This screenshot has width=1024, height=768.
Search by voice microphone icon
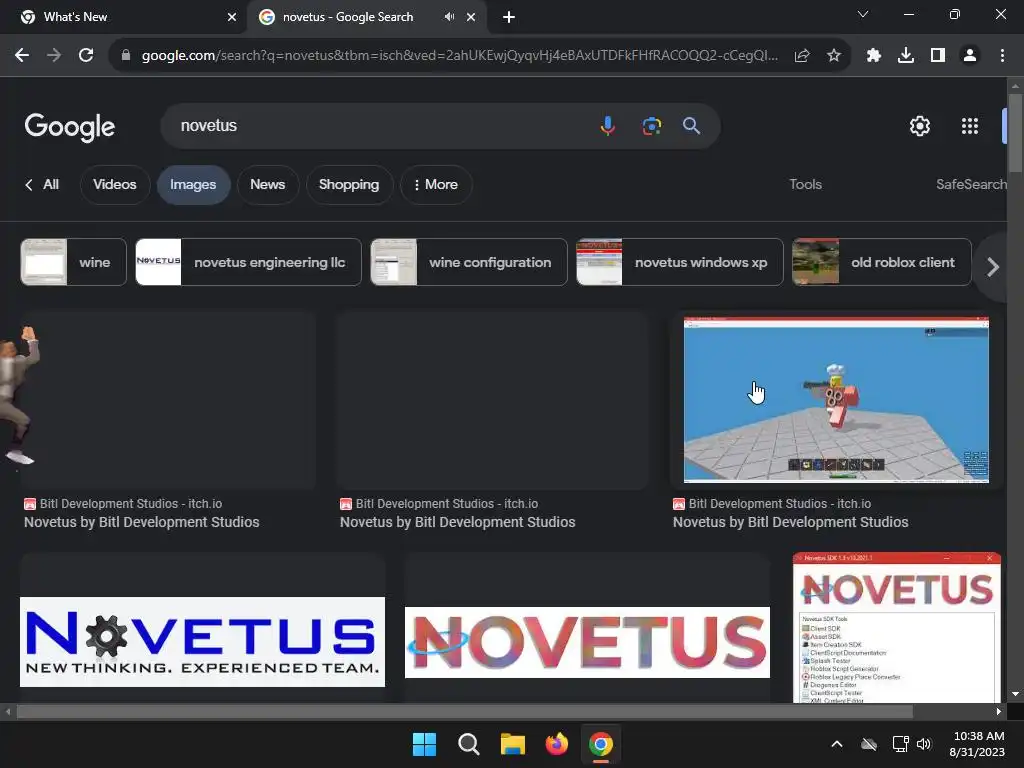(607, 125)
